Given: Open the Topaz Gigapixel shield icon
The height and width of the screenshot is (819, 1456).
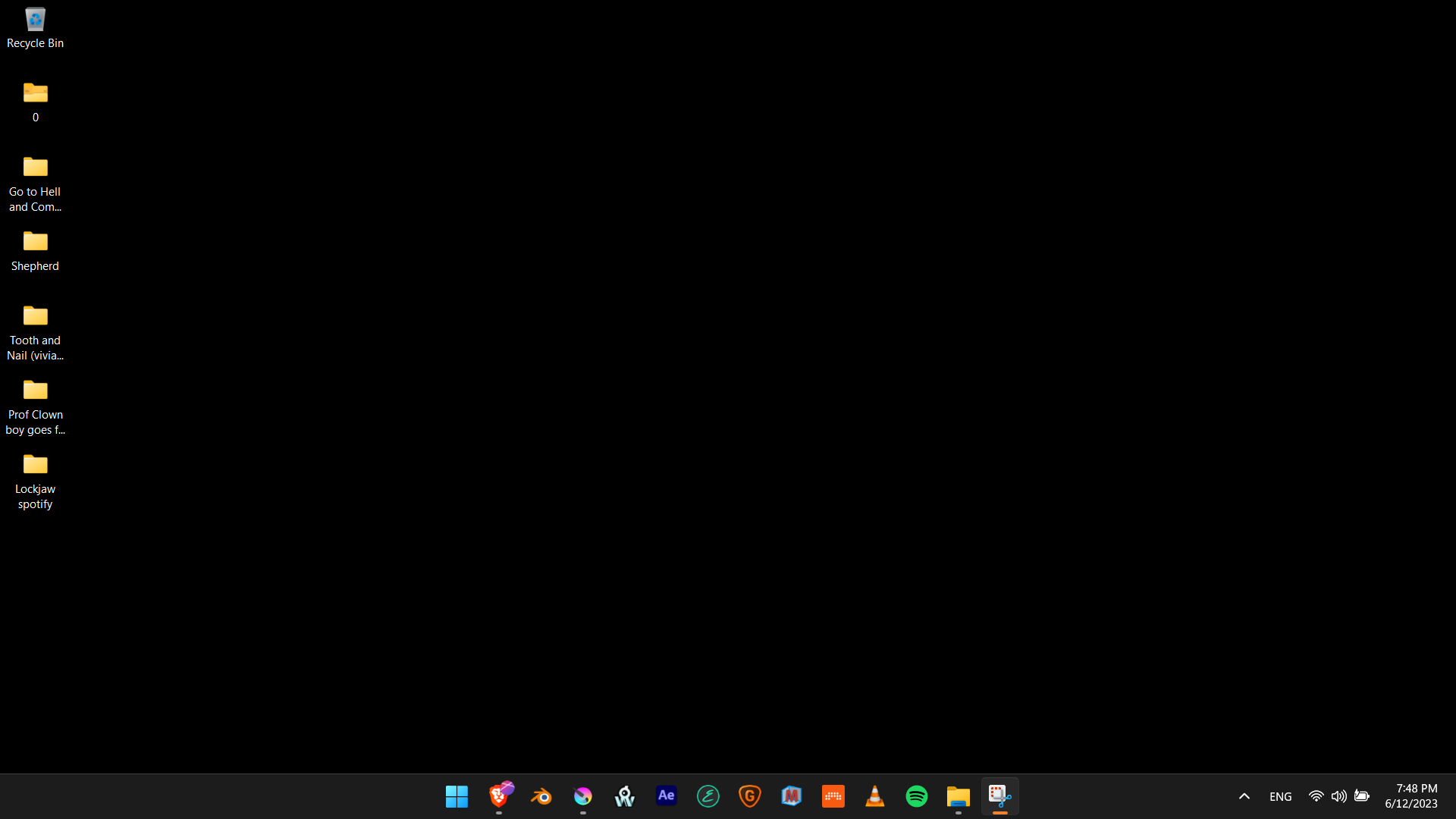Looking at the screenshot, I should pos(749,796).
